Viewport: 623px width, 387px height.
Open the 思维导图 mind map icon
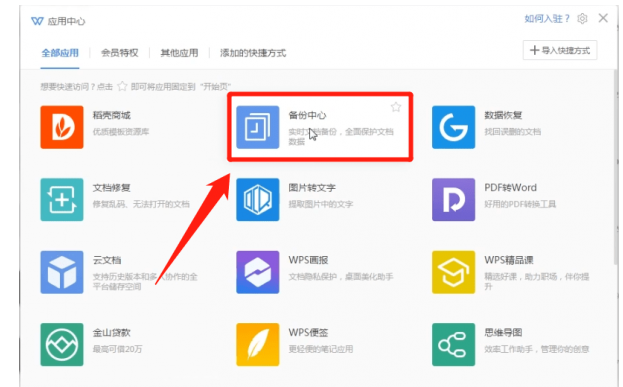[x=453, y=344]
